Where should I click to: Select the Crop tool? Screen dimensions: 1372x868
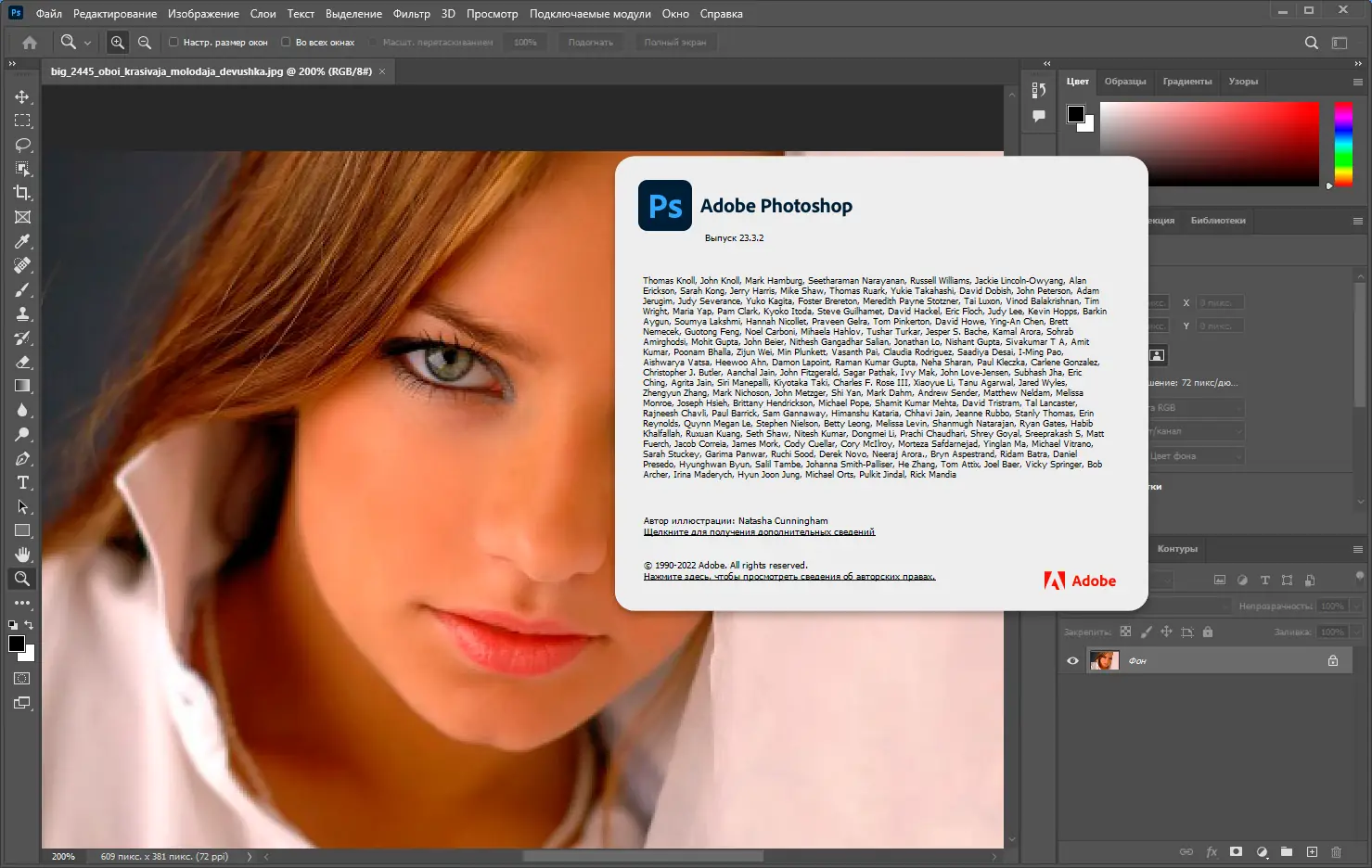click(x=22, y=193)
